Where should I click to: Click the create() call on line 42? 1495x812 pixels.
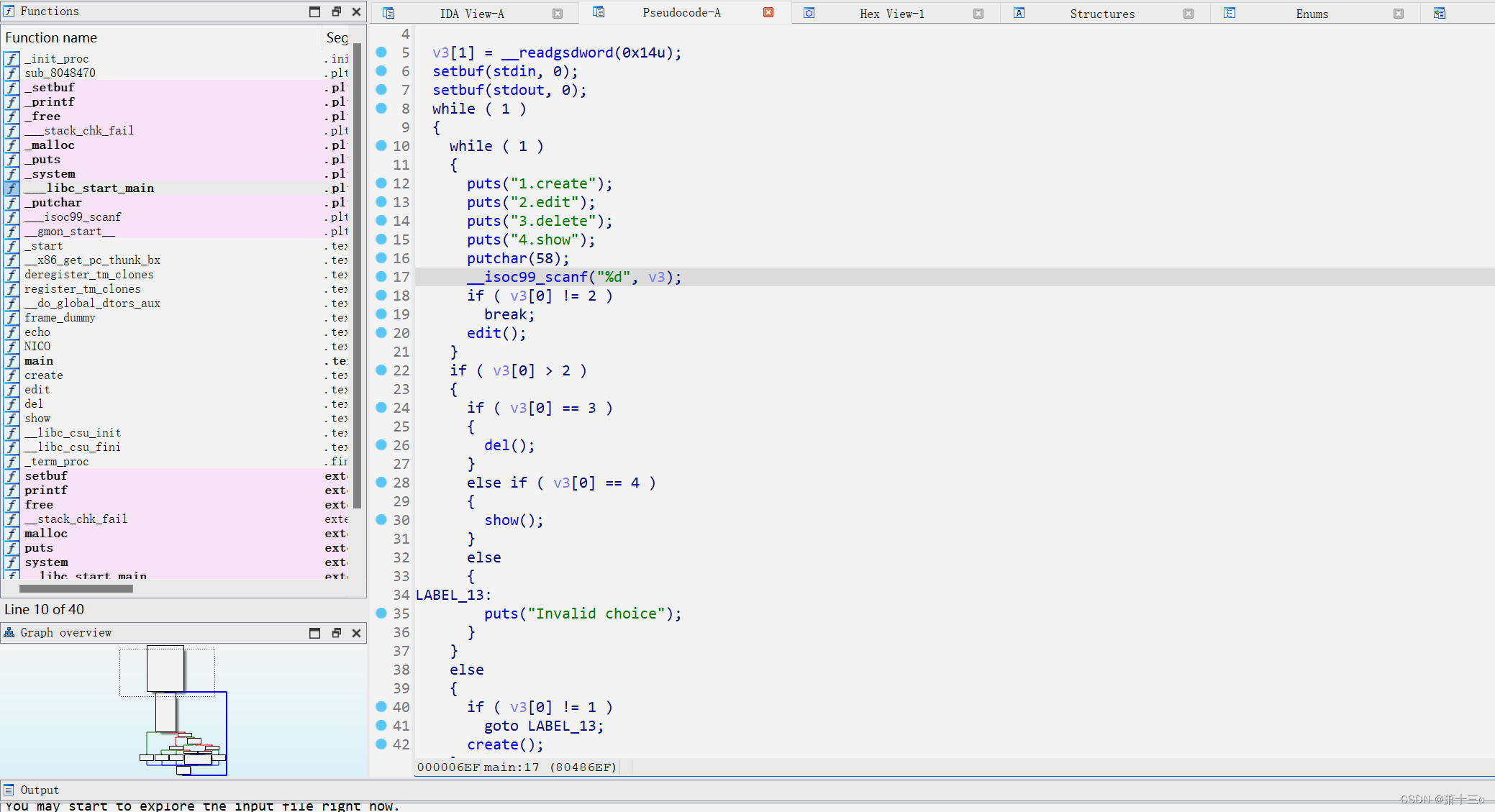pos(492,744)
